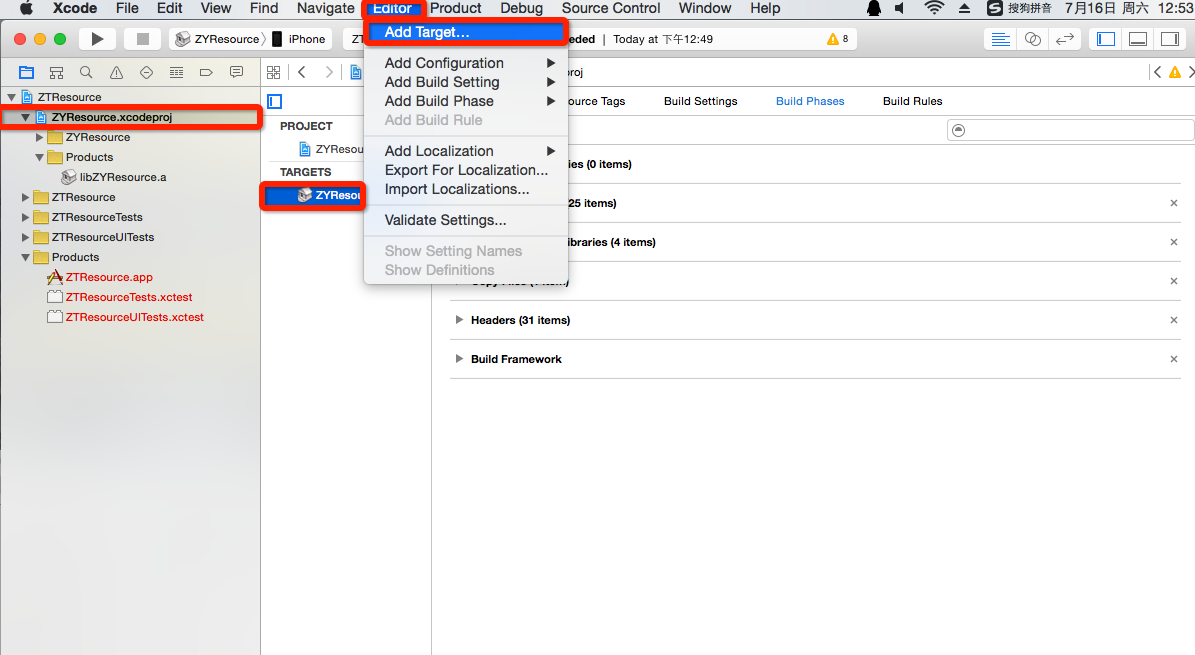
Task: Open the Symbol navigator icon
Action: (x=56, y=72)
